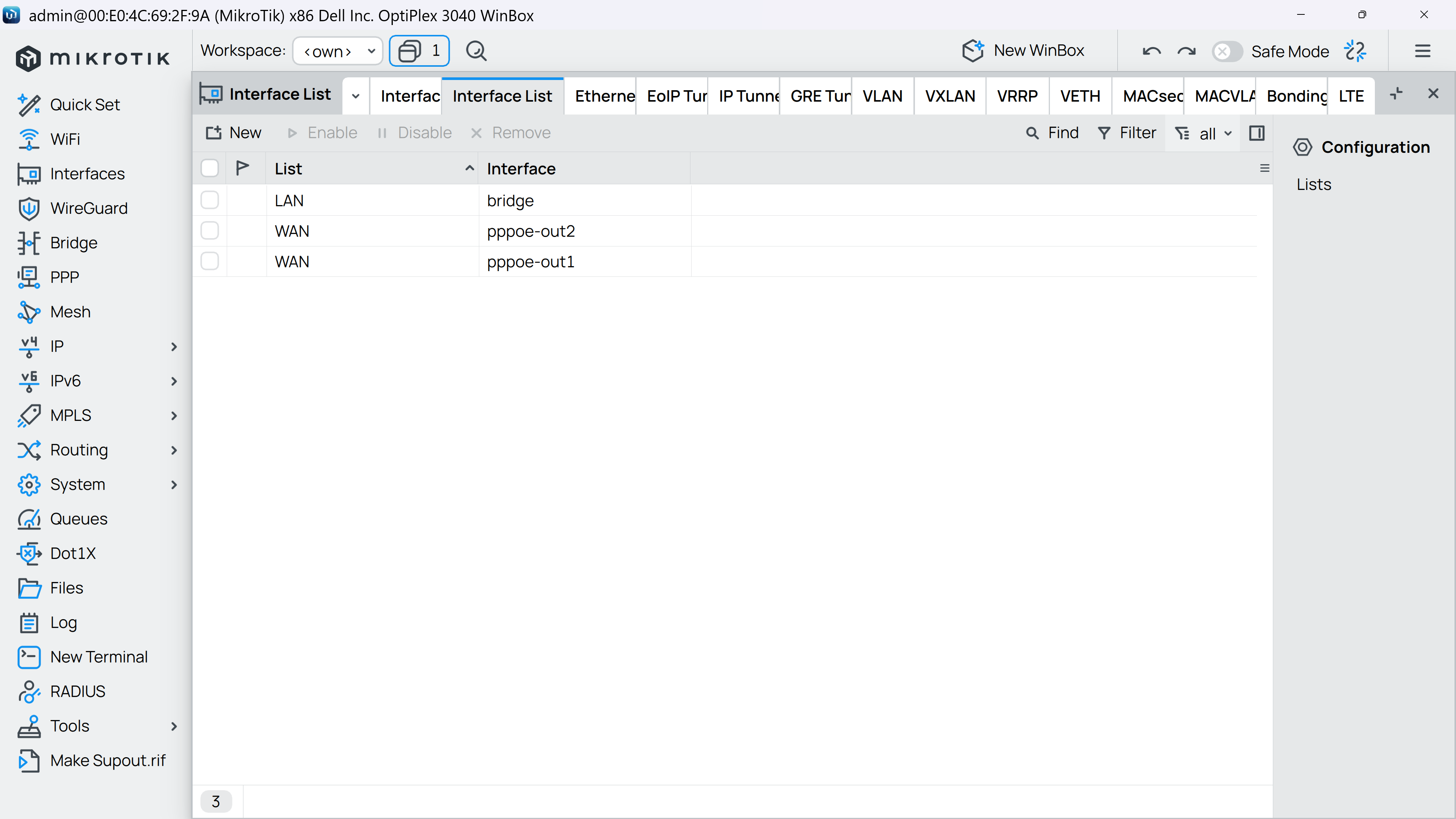Add a new tab with plus icon
1456x819 pixels.
tap(1395, 94)
